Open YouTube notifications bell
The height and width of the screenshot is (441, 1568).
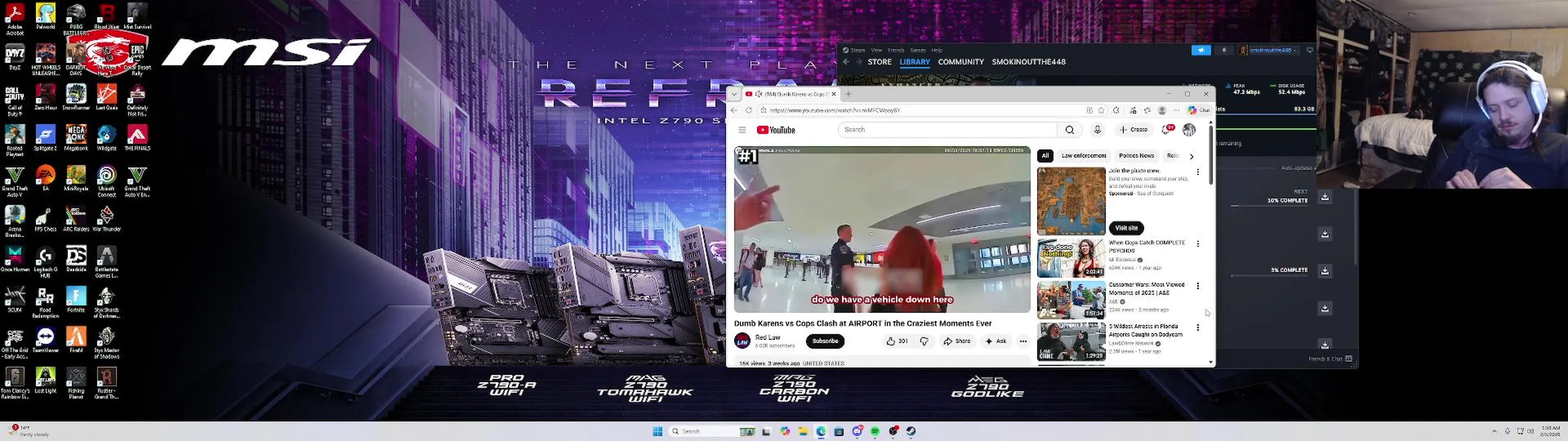pos(1167,129)
